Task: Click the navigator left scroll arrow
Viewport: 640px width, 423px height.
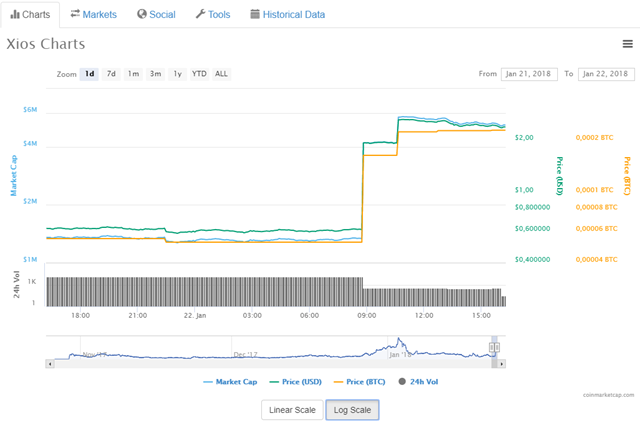Action: point(50,364)
